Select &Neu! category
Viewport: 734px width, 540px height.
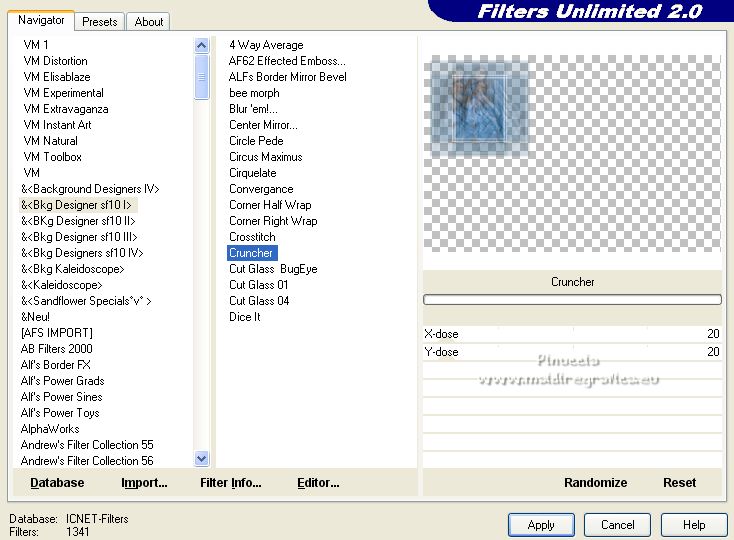point(35,317)
